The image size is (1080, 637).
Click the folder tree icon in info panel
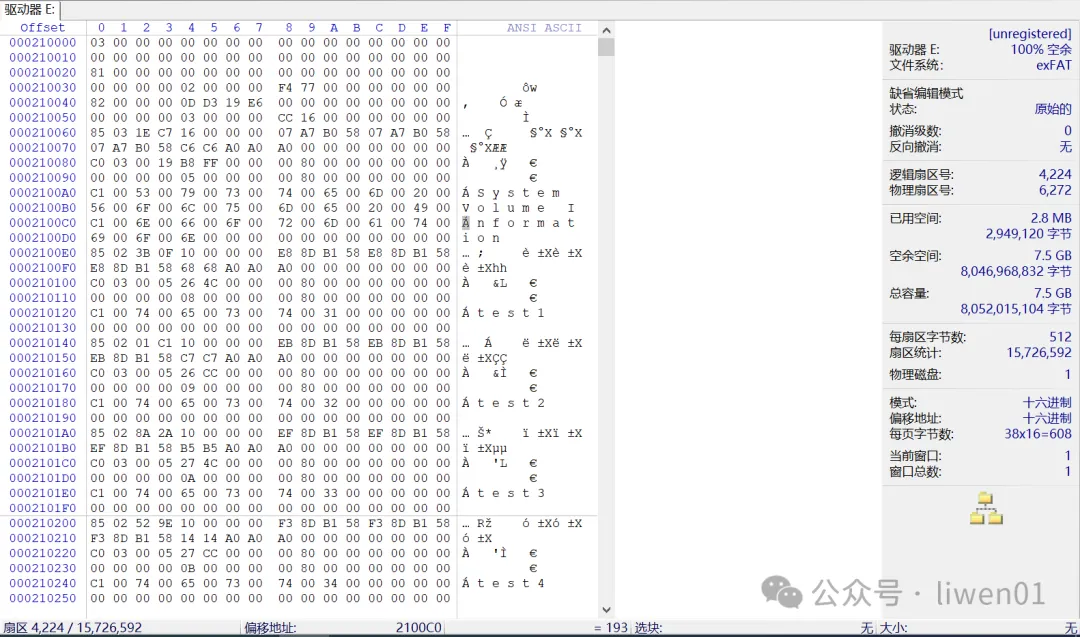pyautogui.click(x=986, y=508)
